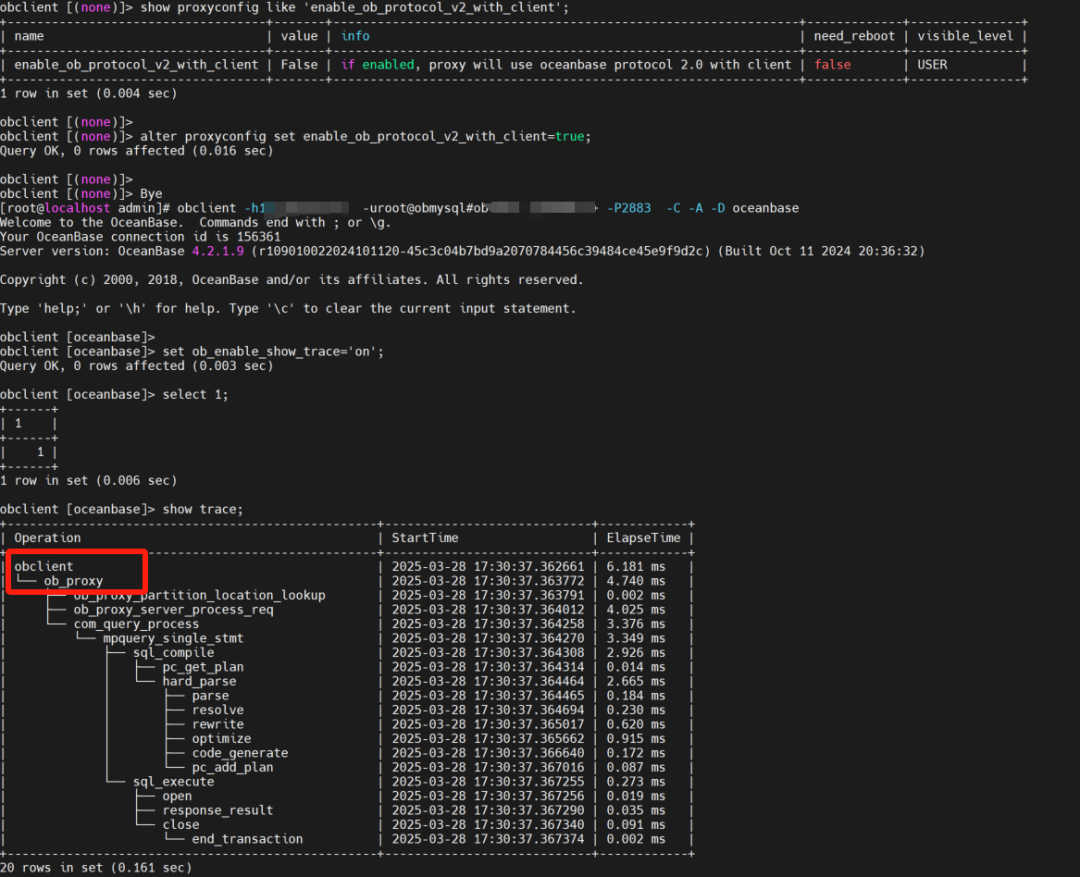Click the 'close' trace row
This screenshot has height=877, width=1080.
click(347, 825)
